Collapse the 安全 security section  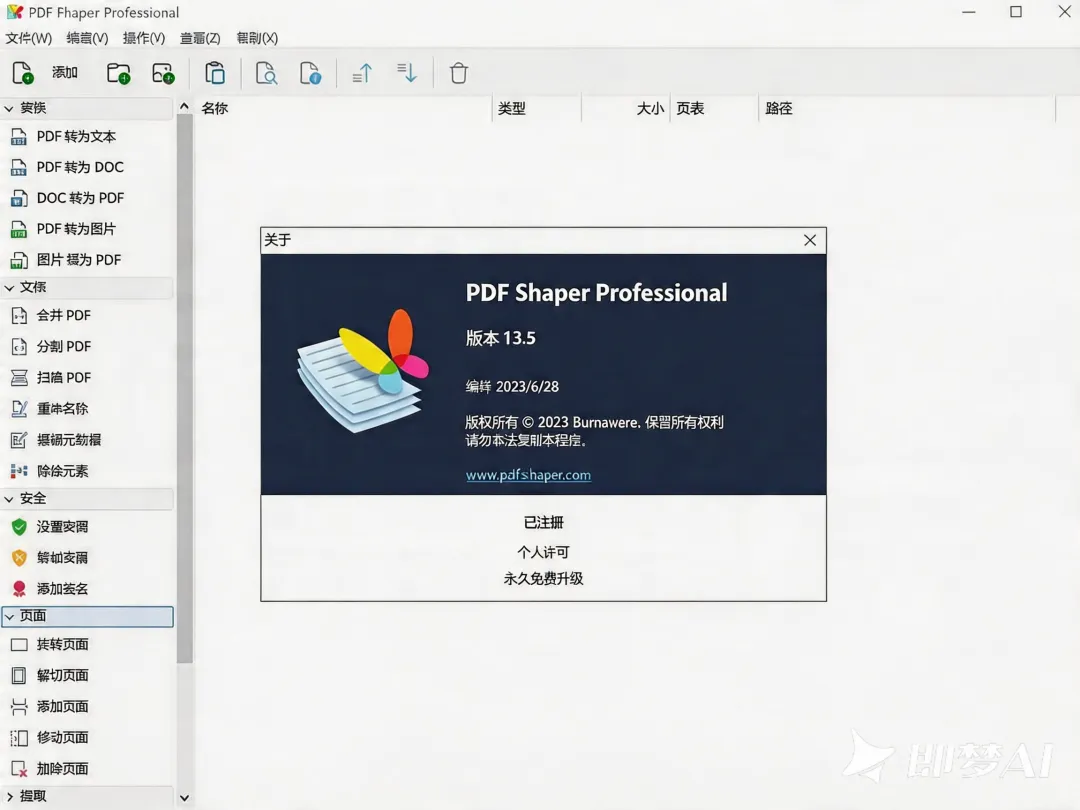point(87,499)
